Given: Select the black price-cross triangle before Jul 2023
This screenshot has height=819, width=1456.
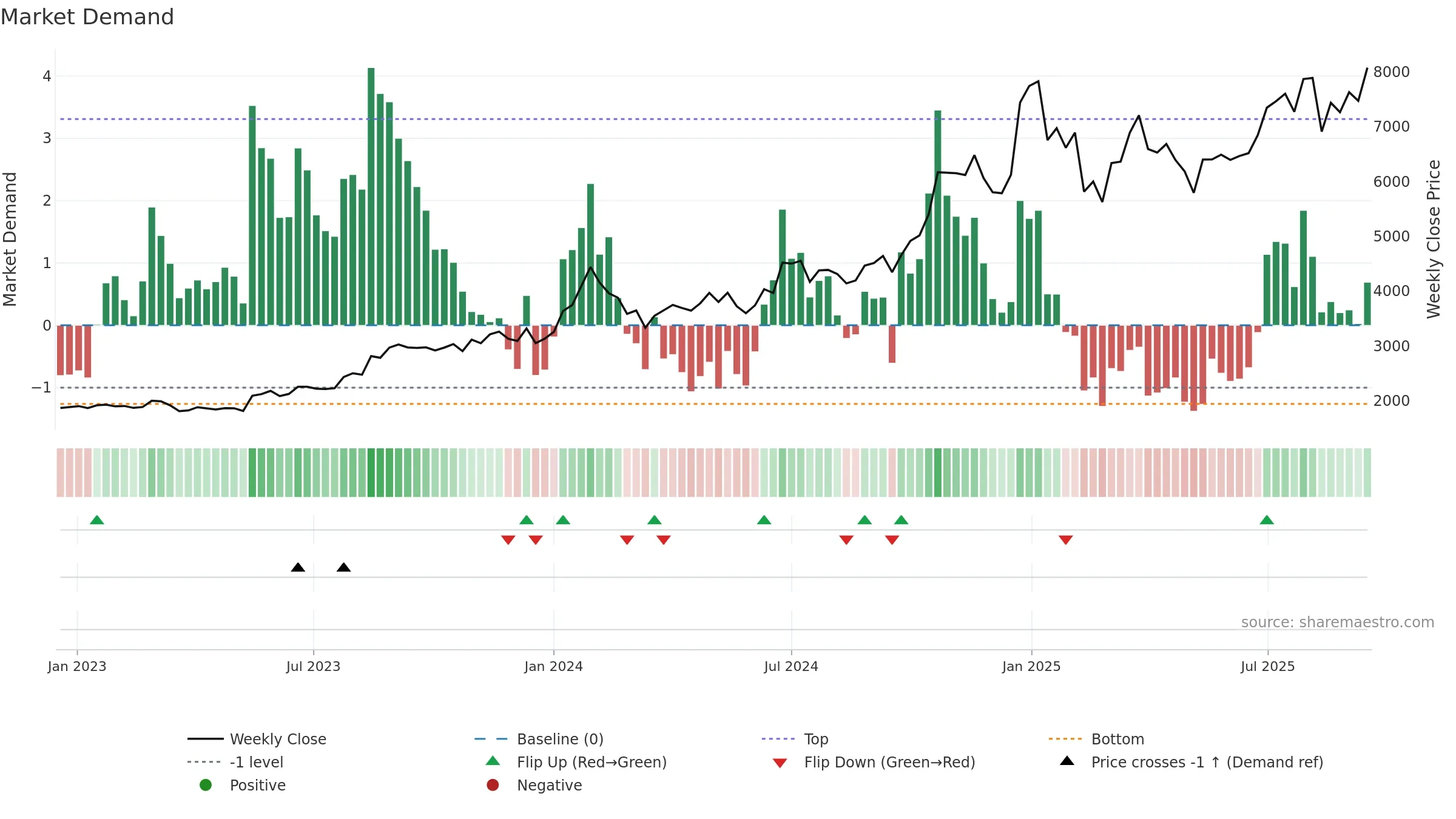Looking at the screenshot, I should (x=298, y=567).
